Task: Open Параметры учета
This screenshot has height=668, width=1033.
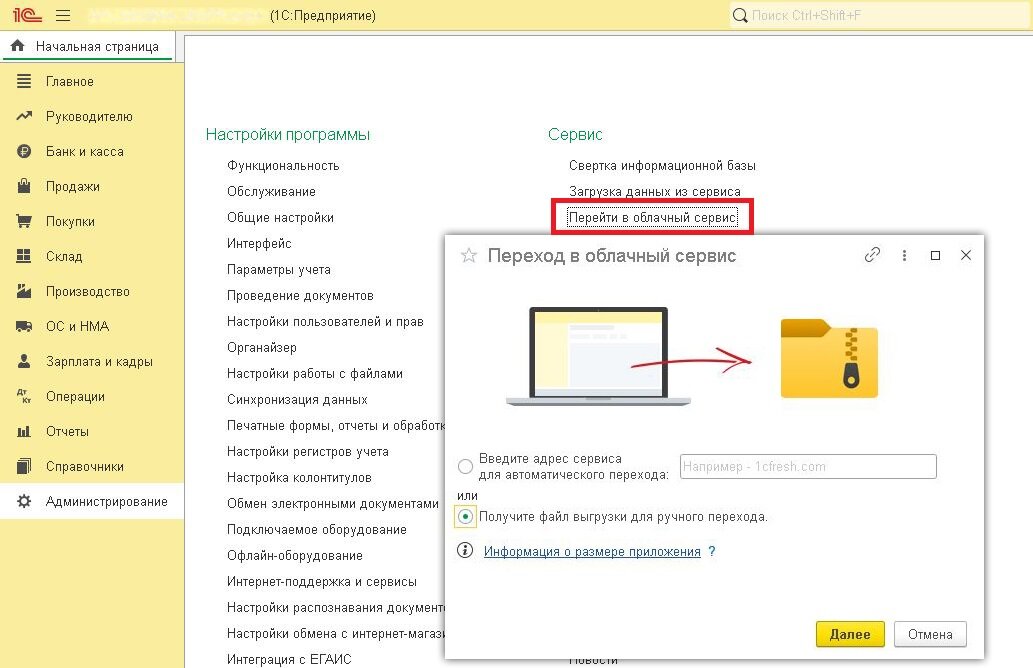Action: click(x=279, y=269)
